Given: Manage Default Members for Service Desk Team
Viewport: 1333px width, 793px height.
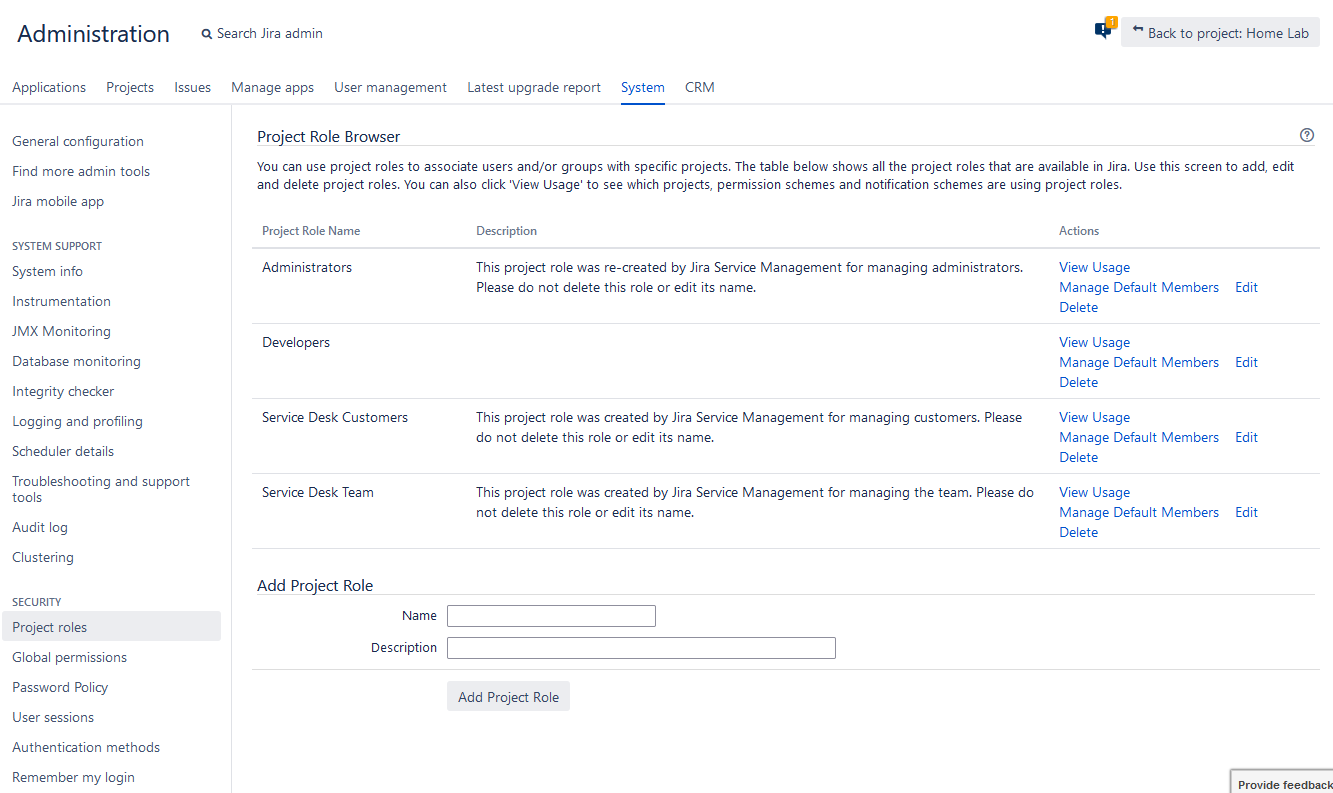Looking at the screenshot, I should (1139, 512).
